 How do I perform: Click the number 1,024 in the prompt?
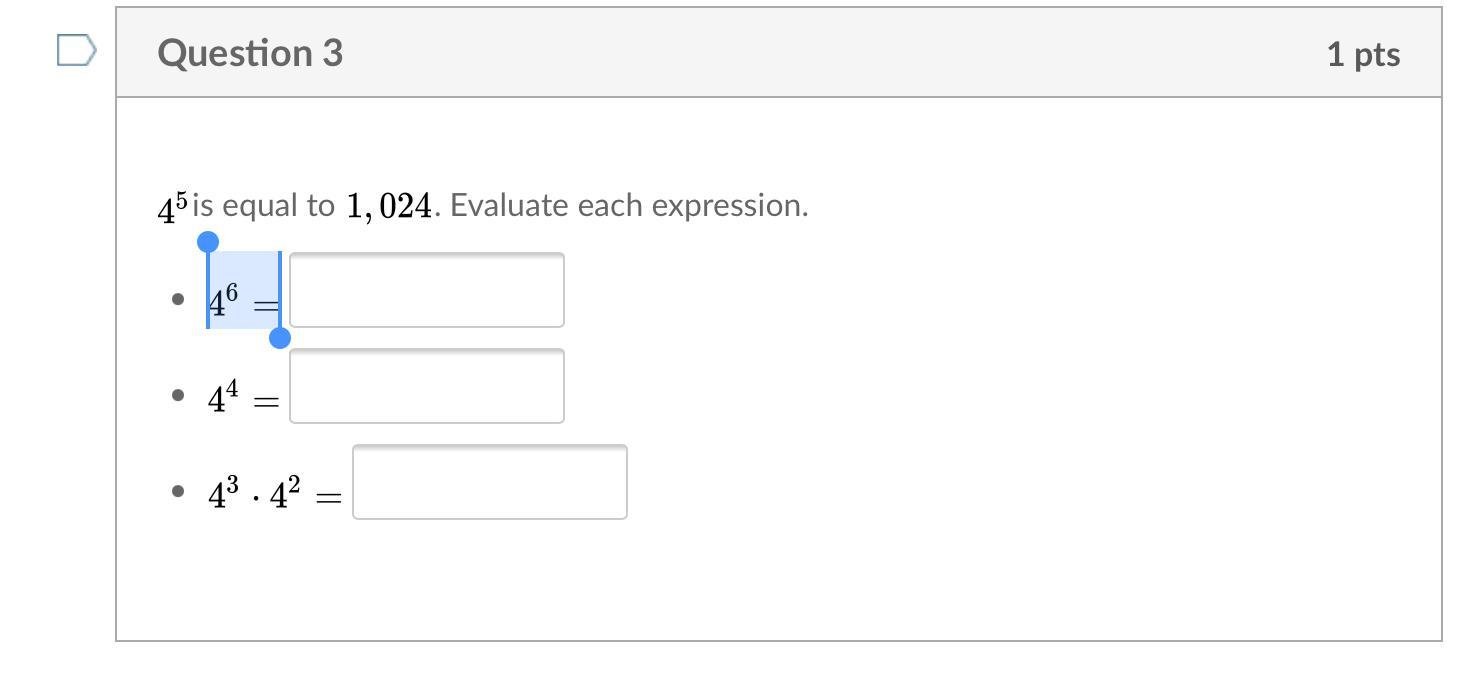click(x=389, y=206)
